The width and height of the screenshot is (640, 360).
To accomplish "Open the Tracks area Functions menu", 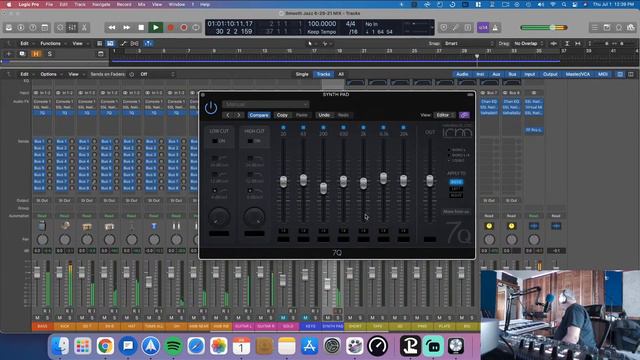I will (52, 43).
